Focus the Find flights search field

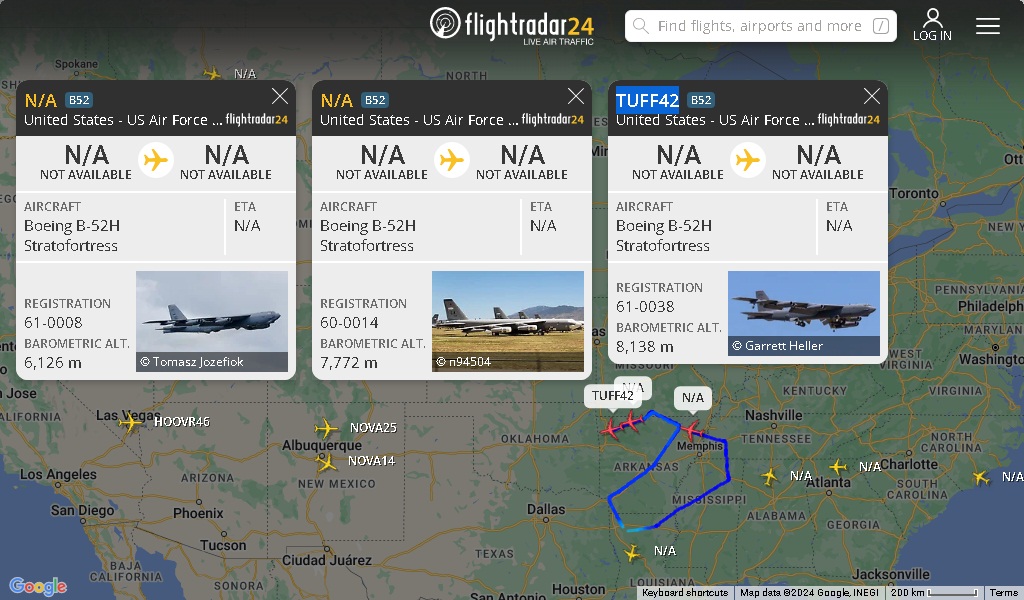point(760,26)
